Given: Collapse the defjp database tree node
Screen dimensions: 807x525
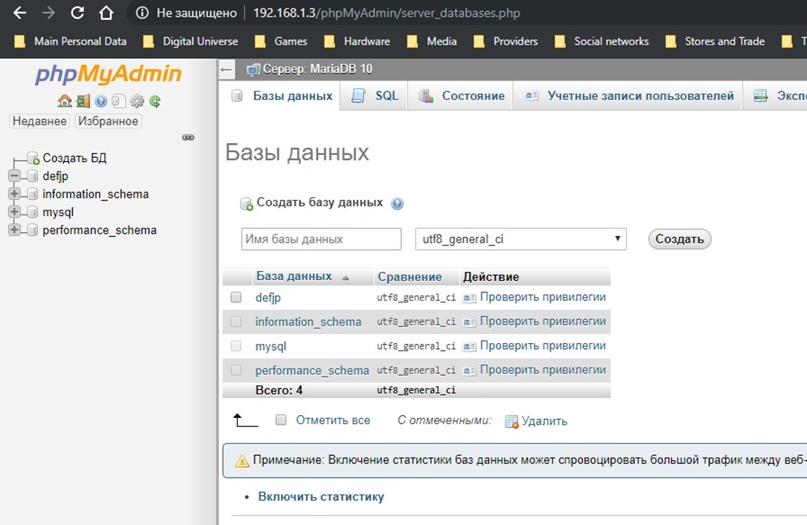Looking at the screenshot, I should click(14, 176).
